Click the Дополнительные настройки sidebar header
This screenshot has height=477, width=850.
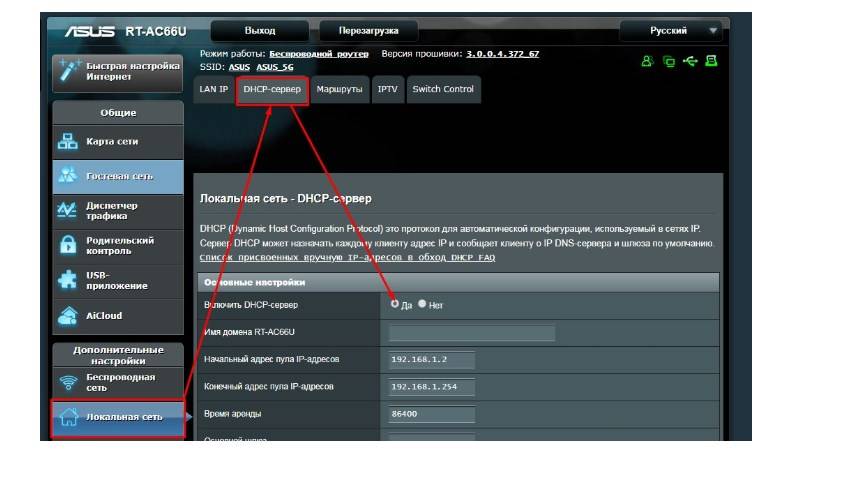click(118, 356)
